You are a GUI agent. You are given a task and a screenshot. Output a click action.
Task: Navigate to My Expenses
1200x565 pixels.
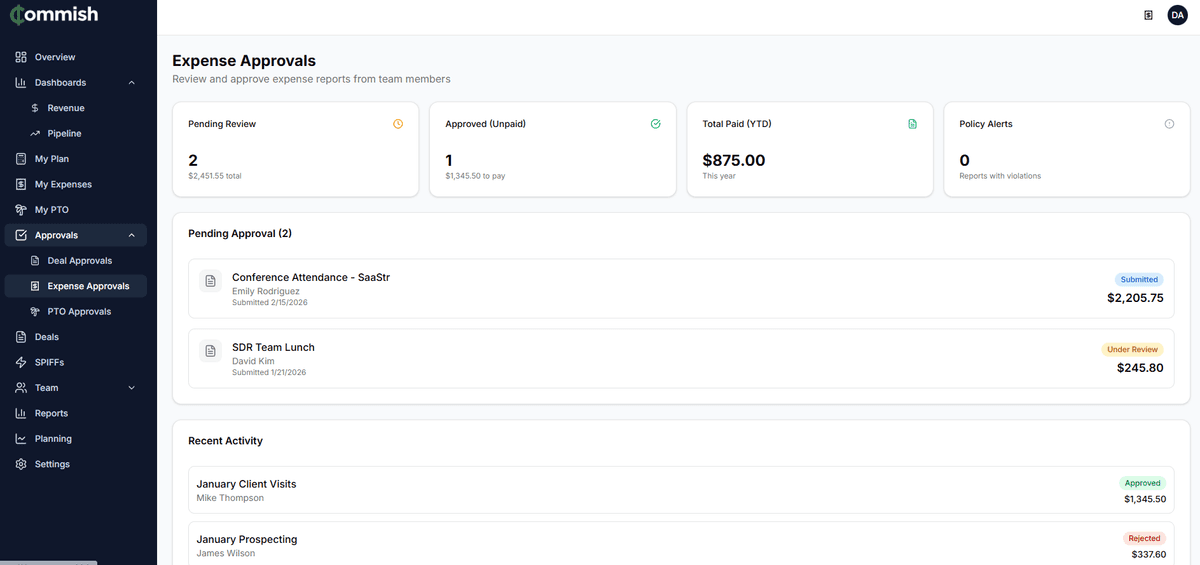tap(76, 184)
